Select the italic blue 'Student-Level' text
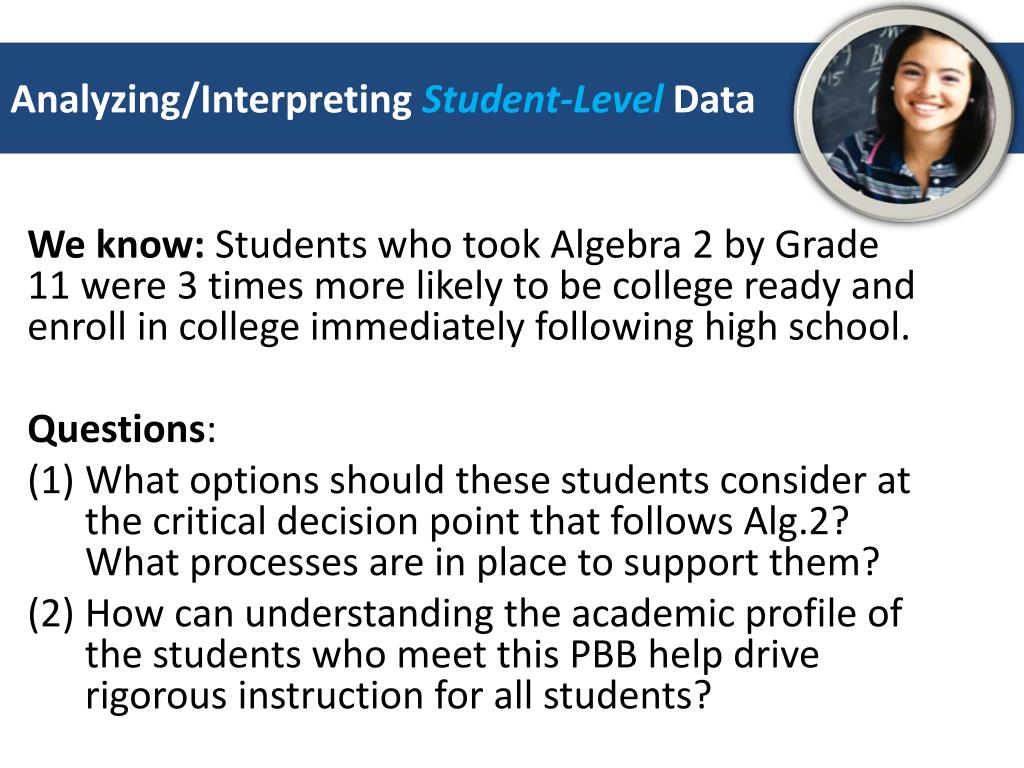 pyautogui.click(x=543, y=99)
